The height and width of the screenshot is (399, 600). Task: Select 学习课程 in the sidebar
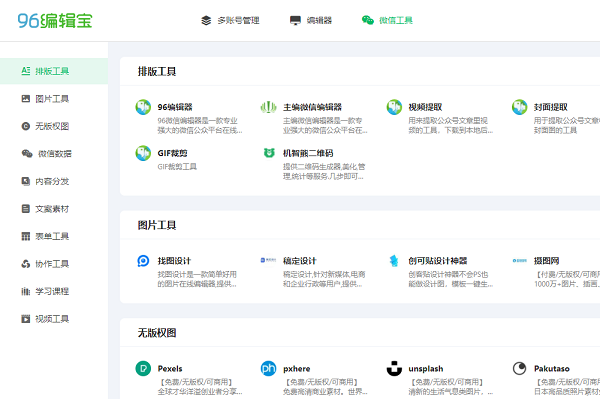(54, 292)
